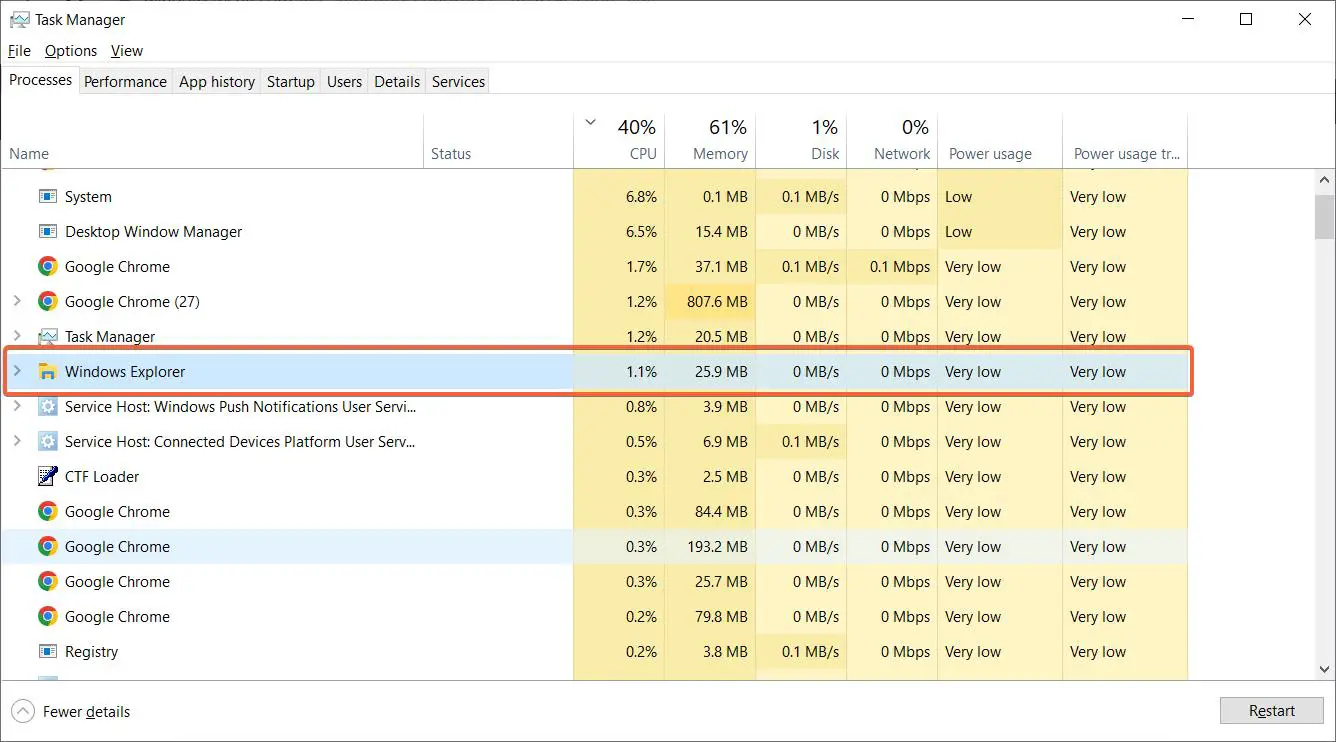Click the scrollbar up arrow

pos(1325,178)
